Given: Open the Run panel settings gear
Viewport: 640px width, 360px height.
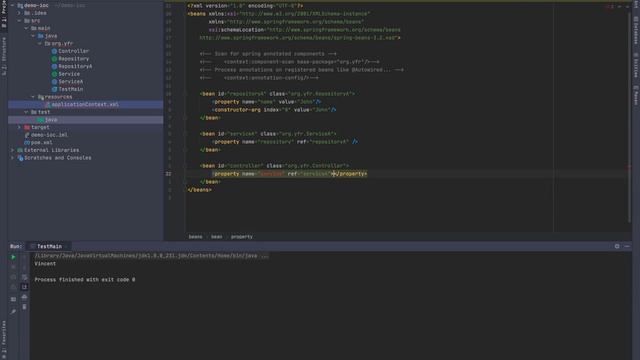Looking at the screenshot, I should tap(617, 246).
